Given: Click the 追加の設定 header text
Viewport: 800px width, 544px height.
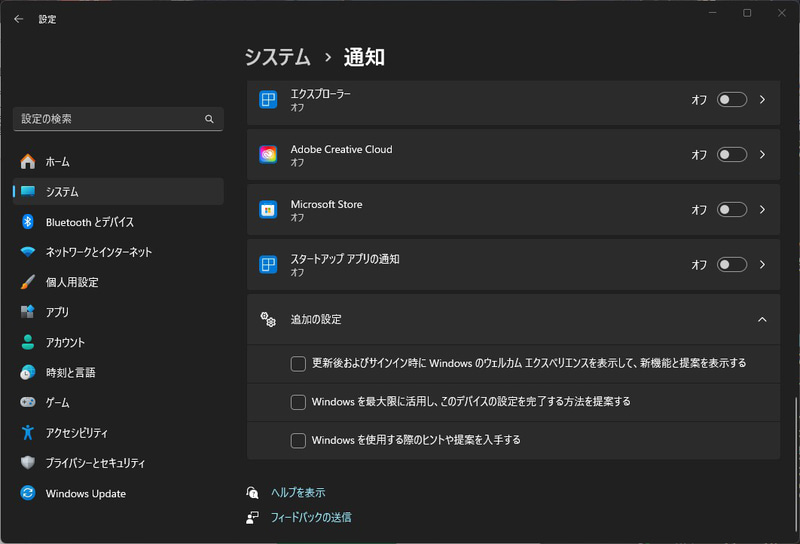Looking at the screenshot, I should coord(316,319).
